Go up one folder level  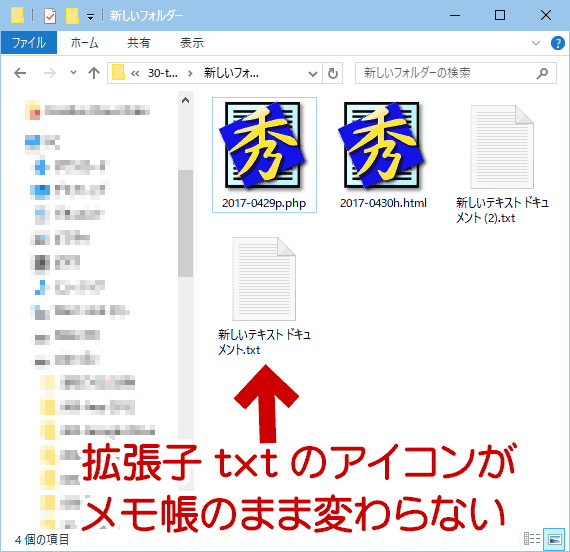(94, 73)
